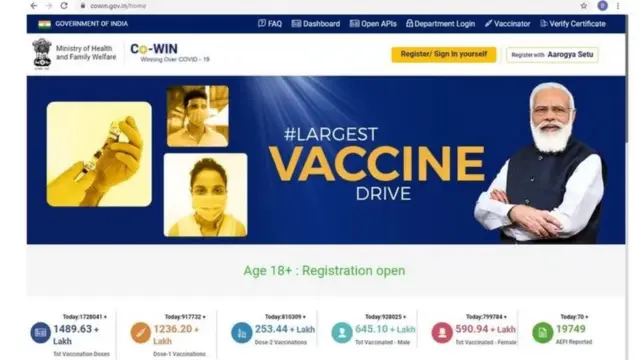Open the Chrome profile avatar

[602, 6]
